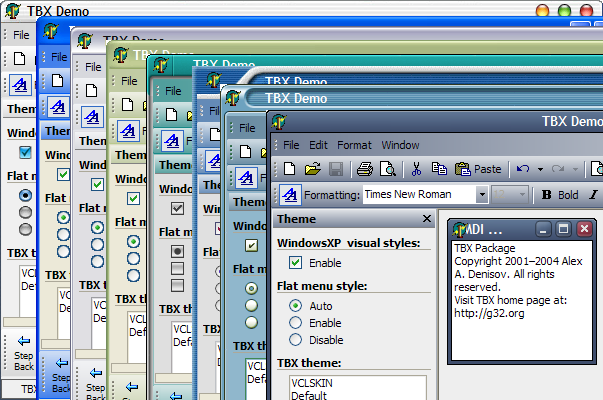Click the Print Preview icon
The height and width of the screenshot is (400, 603).
pyautogui.click(x=387, y=169)
